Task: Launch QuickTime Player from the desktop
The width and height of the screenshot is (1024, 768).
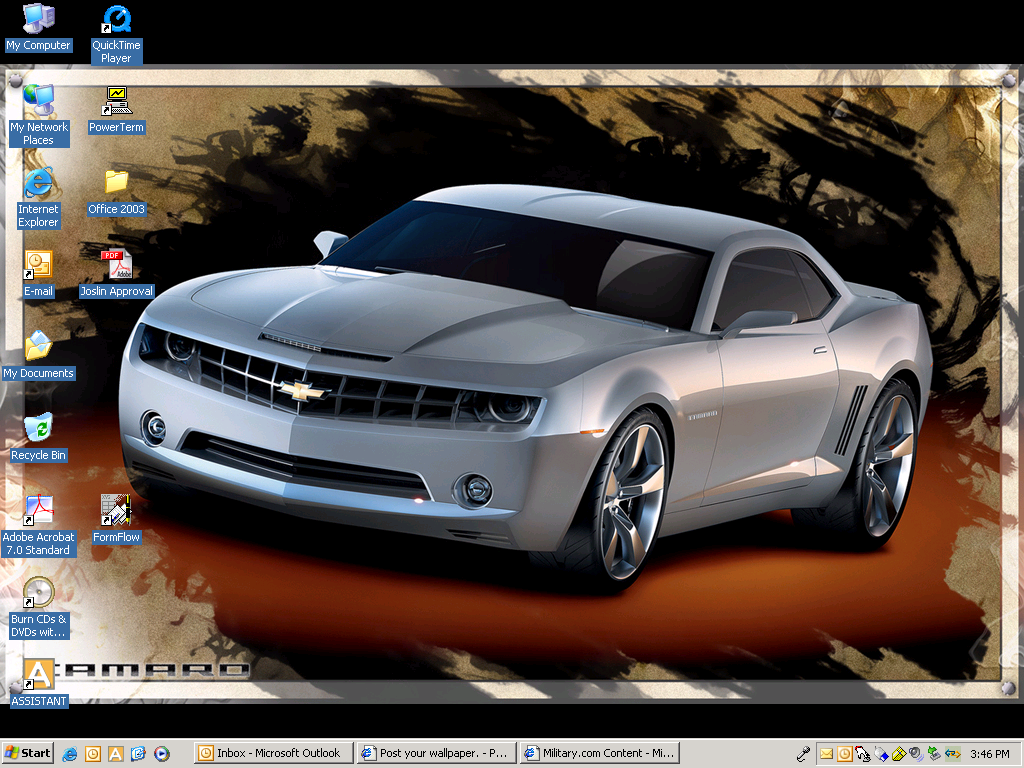Action: coord(116,19)
